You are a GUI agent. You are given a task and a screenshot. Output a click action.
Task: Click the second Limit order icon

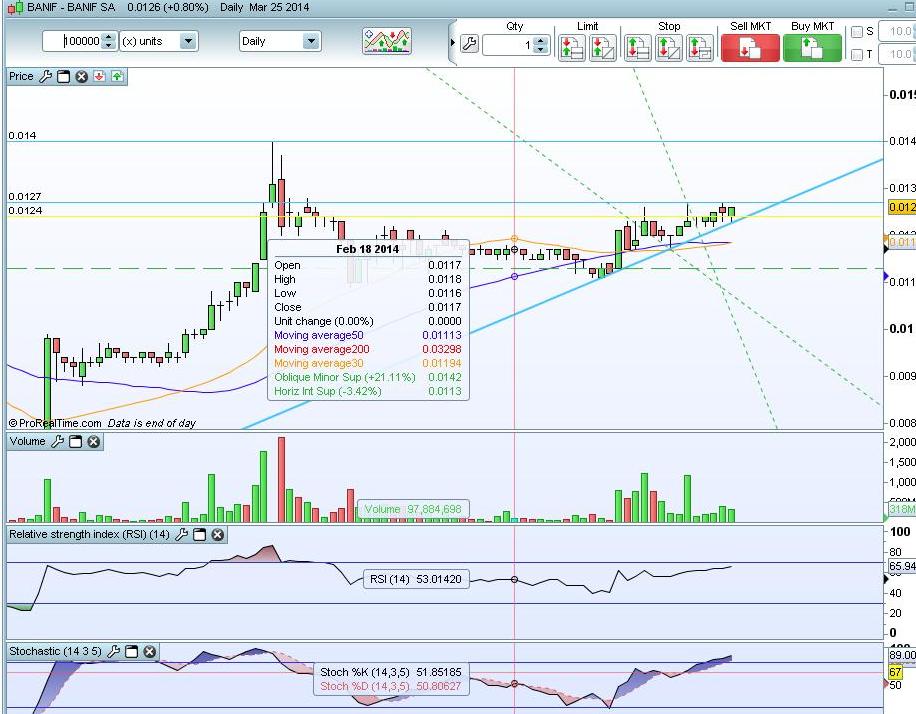603,48
